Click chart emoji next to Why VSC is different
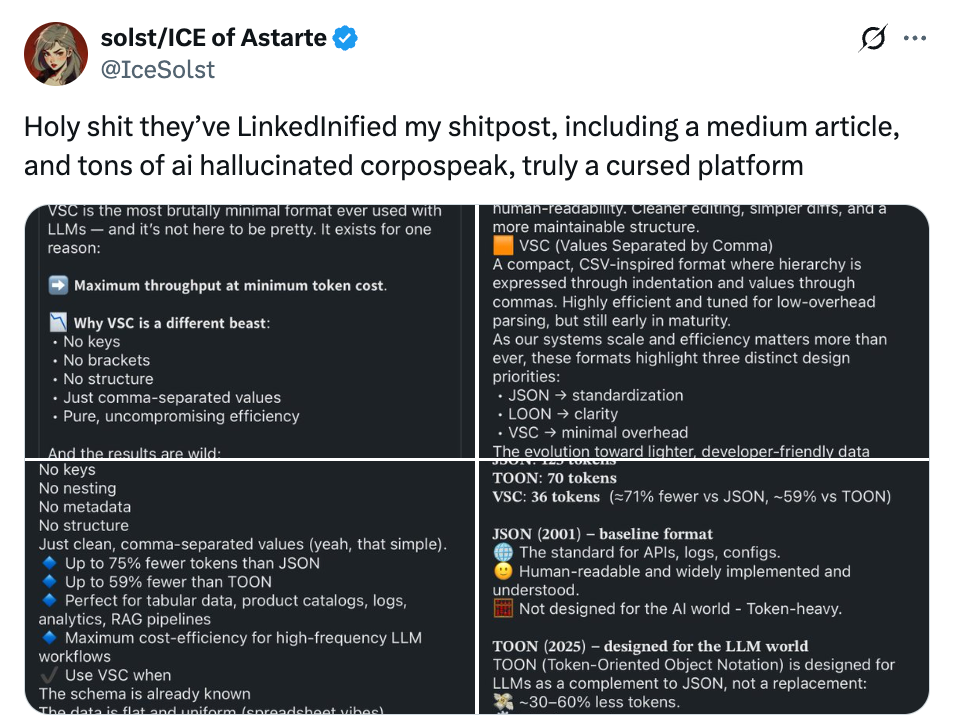Screen dimensions: 954x722 pos(59,323)
